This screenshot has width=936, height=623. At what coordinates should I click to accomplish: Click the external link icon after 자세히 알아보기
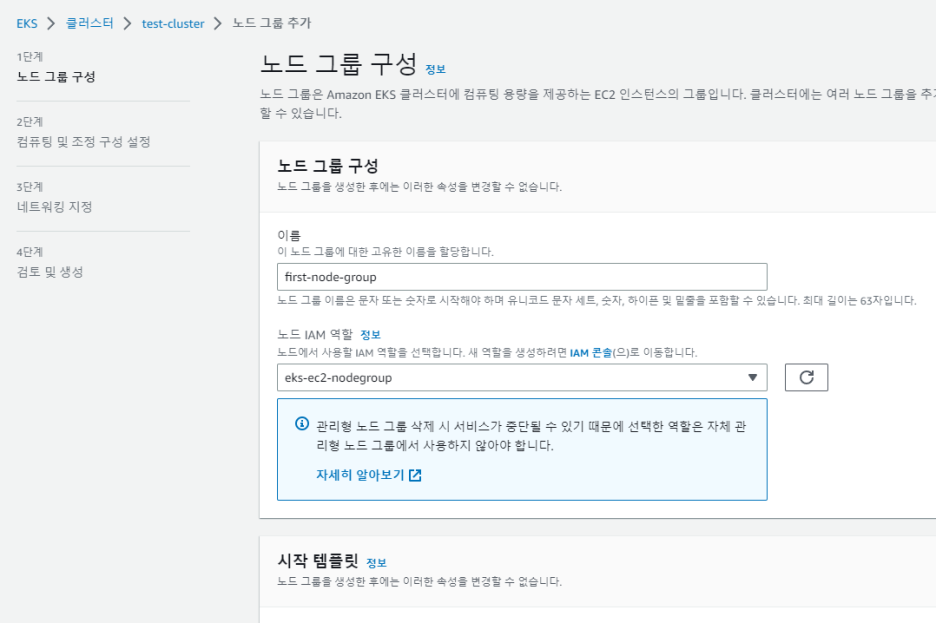coord(415,476)
